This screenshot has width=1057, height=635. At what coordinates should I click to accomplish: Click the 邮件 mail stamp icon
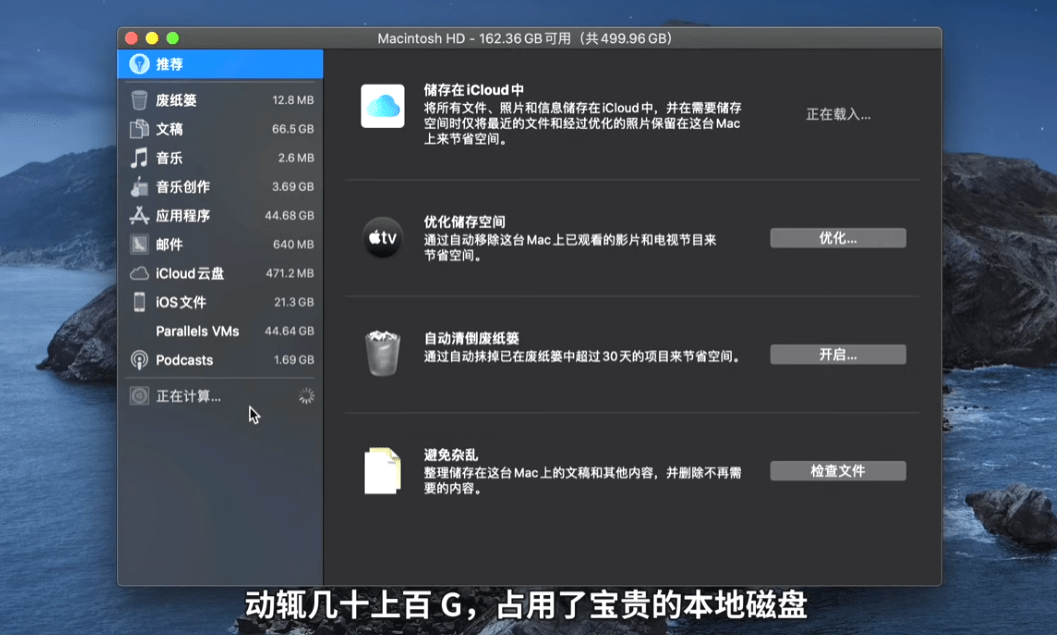pyautogui.click(x=139, y=244)
